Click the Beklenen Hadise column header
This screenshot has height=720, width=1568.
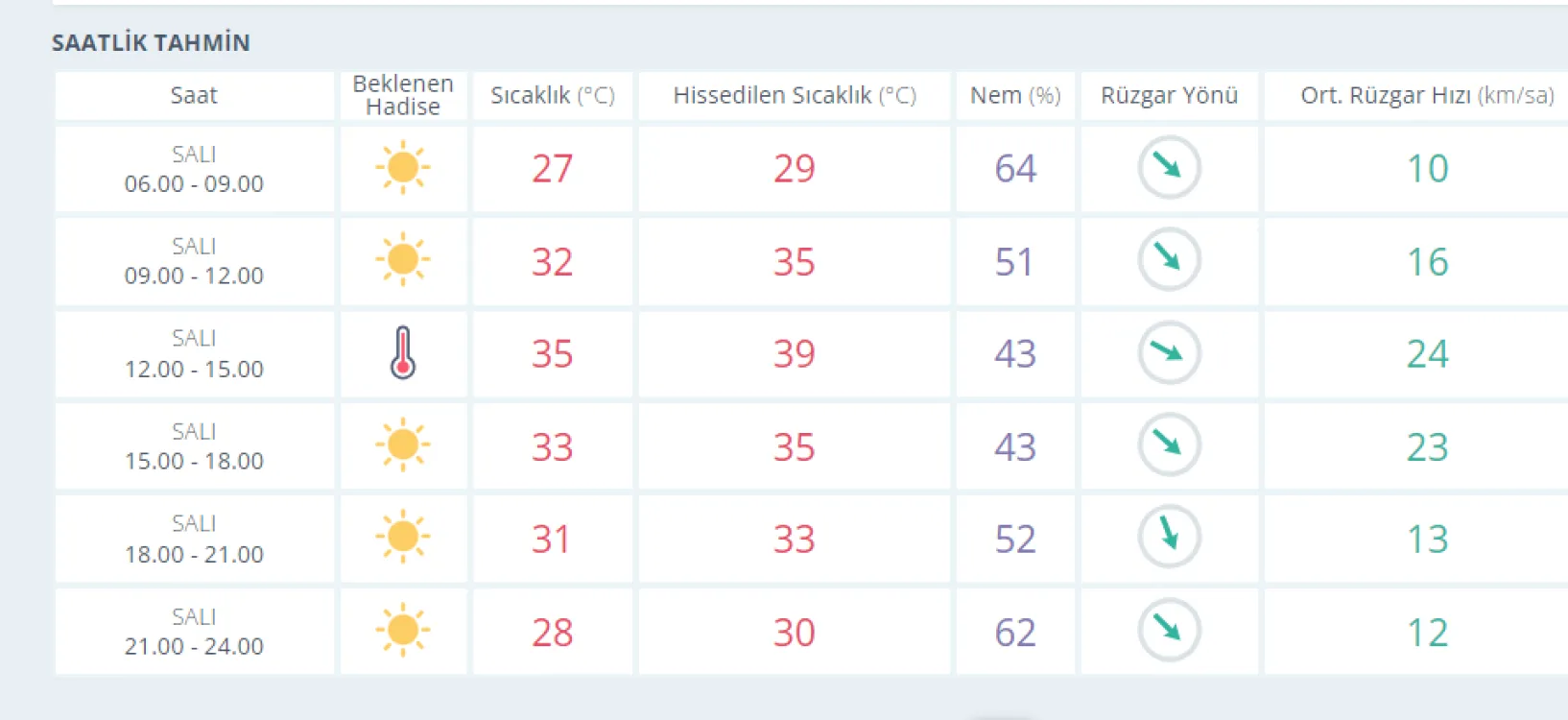pos(403,95)
